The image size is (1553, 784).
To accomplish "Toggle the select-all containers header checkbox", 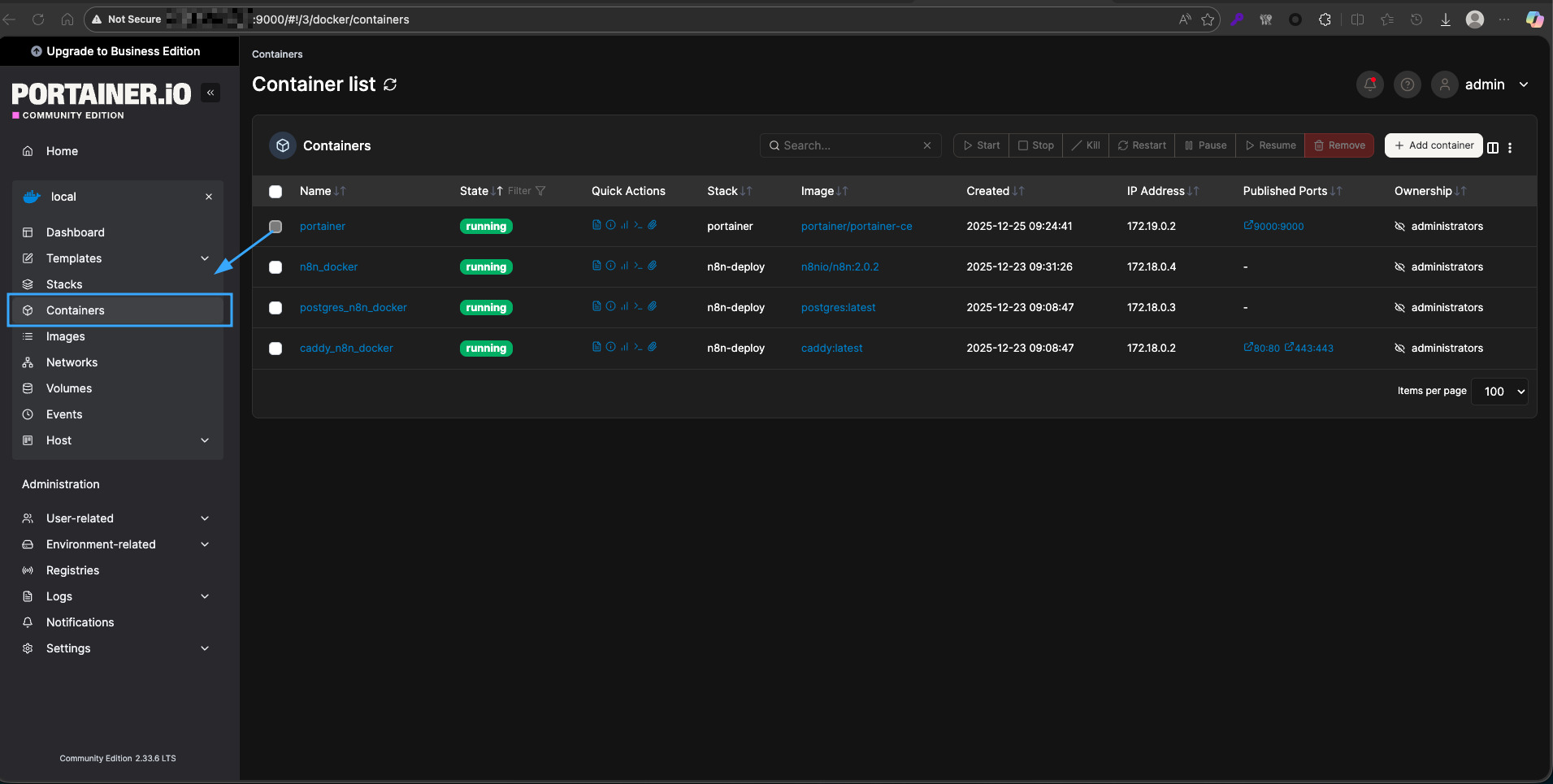I will click(x=275, y=192).
